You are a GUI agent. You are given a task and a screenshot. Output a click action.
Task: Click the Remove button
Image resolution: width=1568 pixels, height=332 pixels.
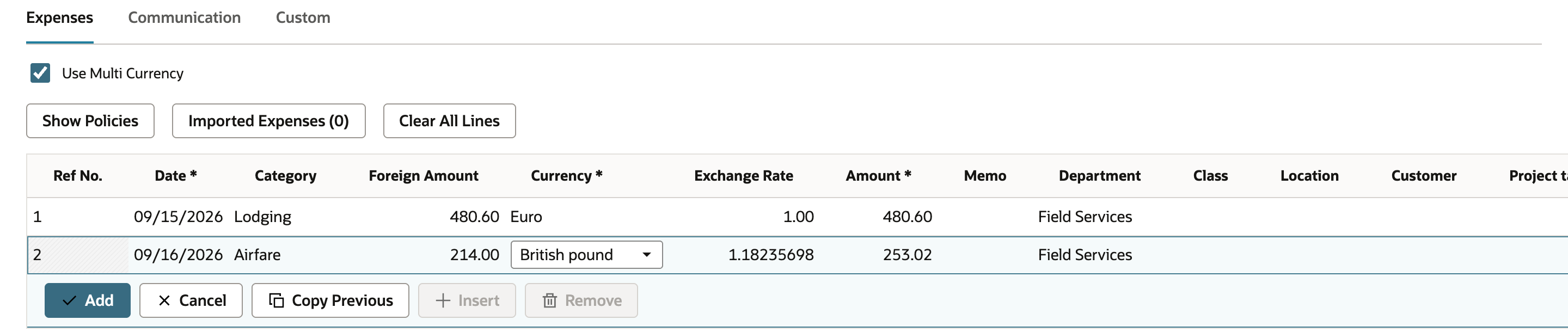pos(581,300)
